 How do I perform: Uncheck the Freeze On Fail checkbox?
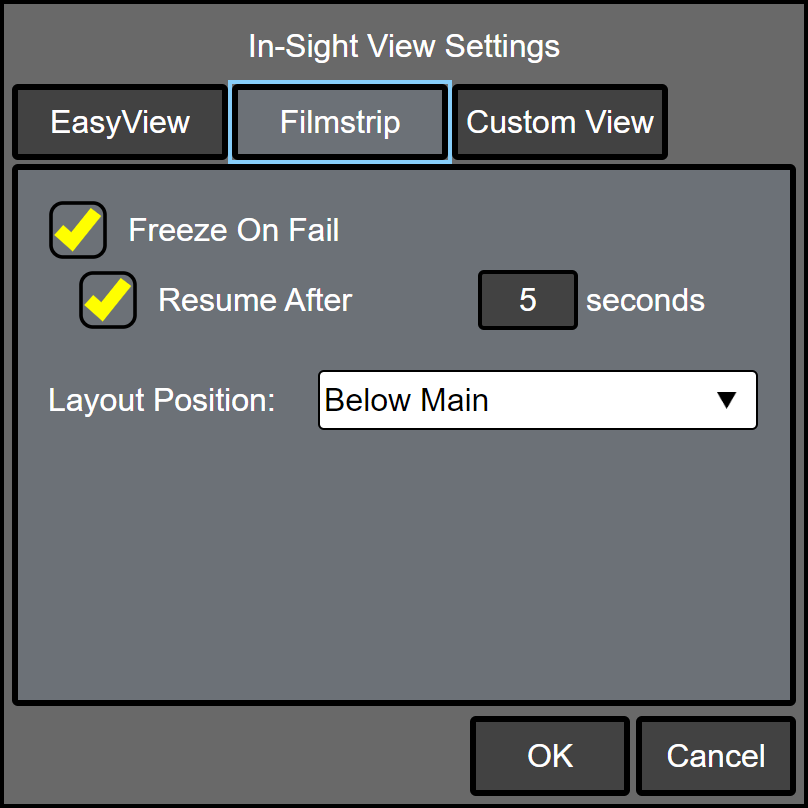tap(78, 231)
